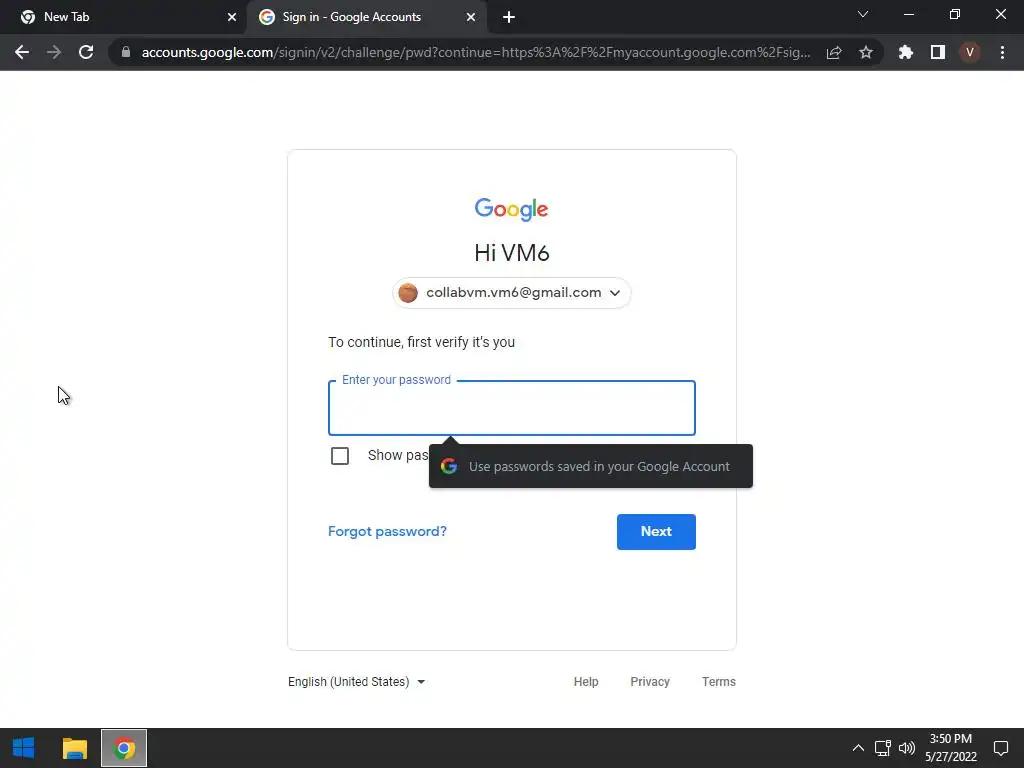This screenshot has width=1024, height=768.
Task: Click the blue Next button
Action: [x=656, y=532]
